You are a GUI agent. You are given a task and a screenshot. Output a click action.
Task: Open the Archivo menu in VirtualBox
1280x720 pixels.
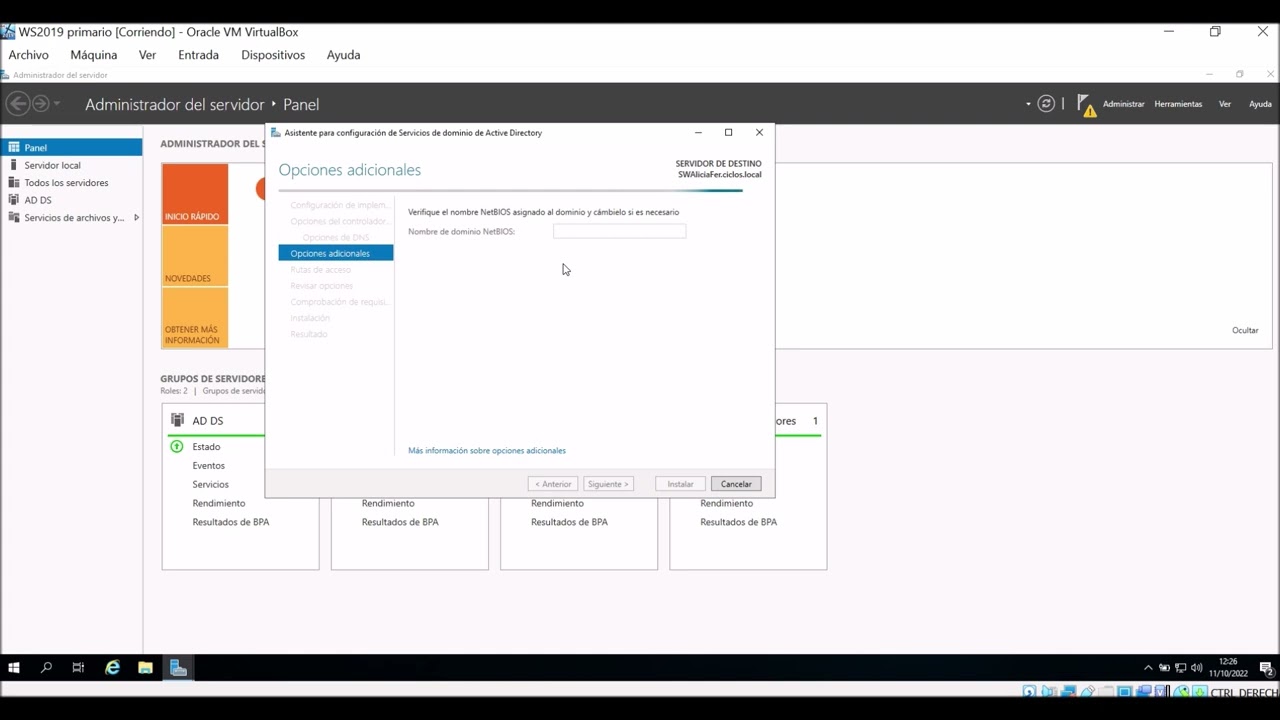pyautogui.click(x=28, y=55)
